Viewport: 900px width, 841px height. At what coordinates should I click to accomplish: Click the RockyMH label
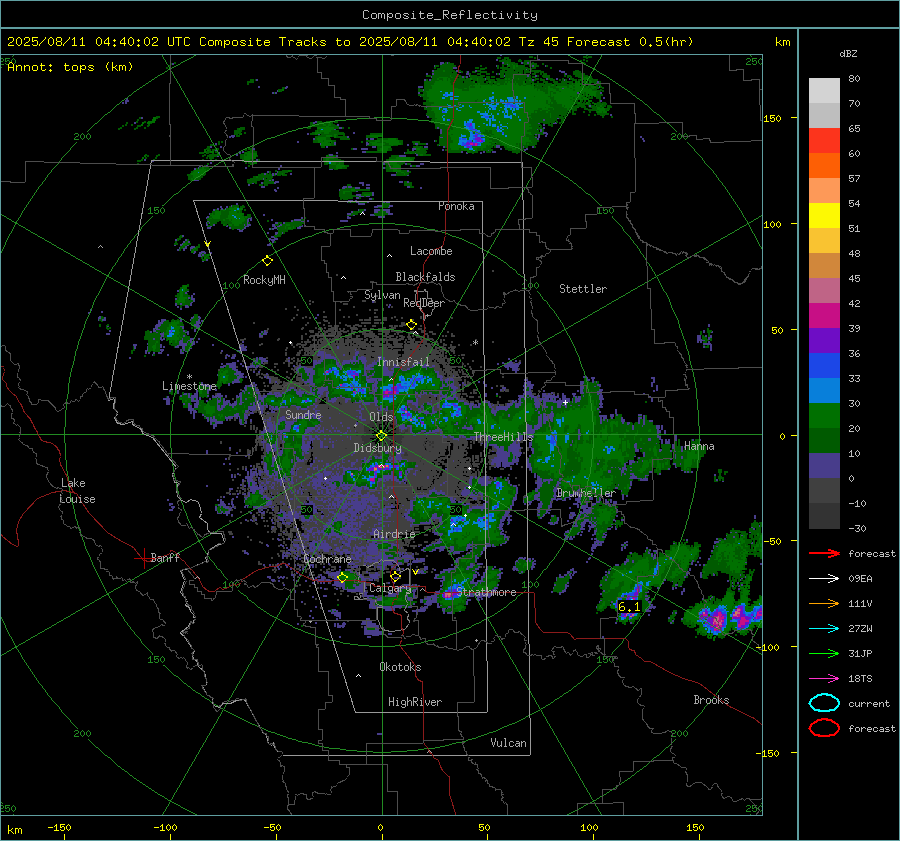(264, 280)
